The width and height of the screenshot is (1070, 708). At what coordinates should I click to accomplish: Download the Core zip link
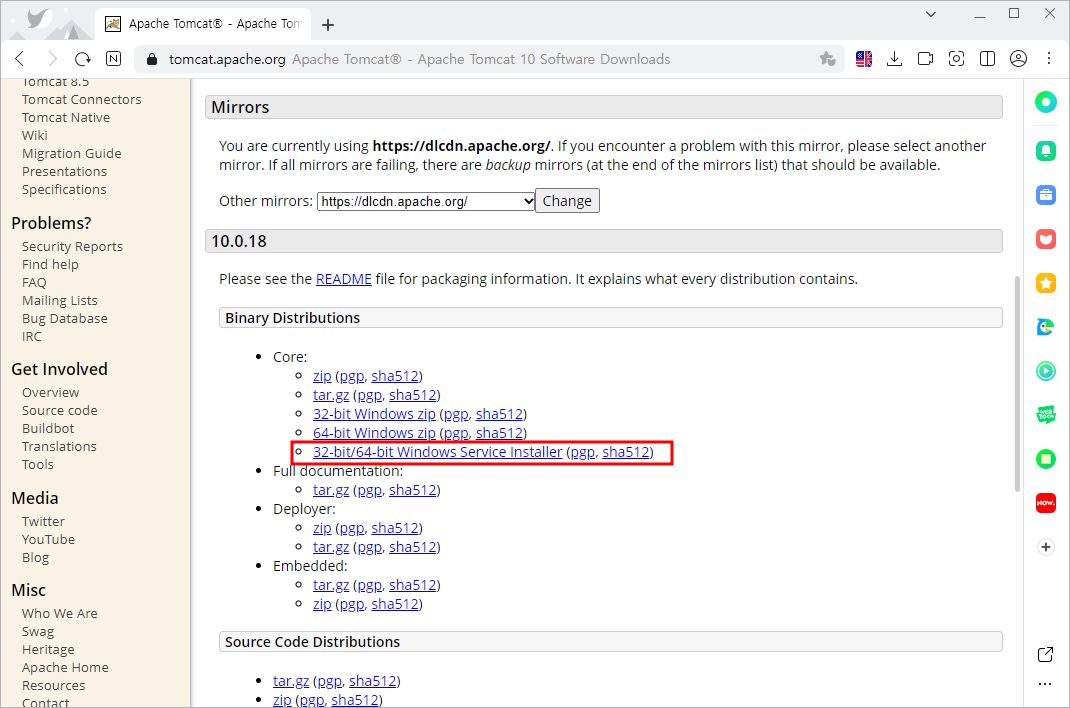point(322,376)
